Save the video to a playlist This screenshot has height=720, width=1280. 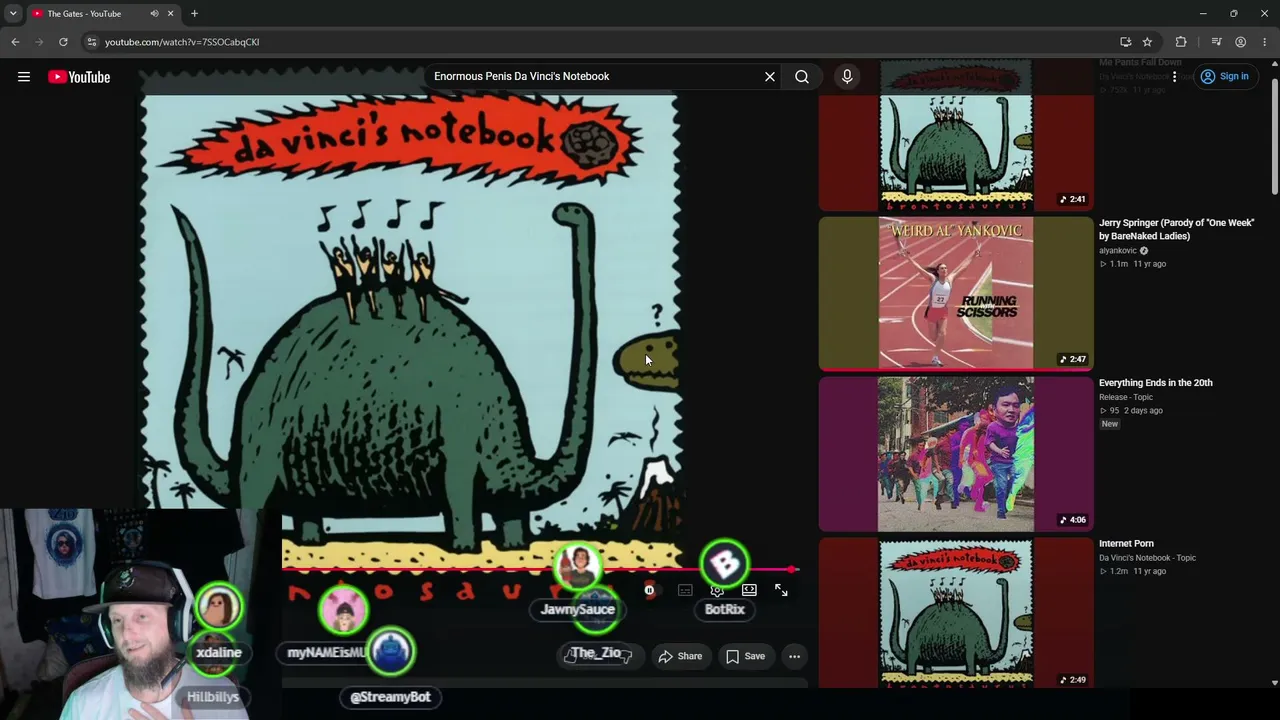point(745,656)
